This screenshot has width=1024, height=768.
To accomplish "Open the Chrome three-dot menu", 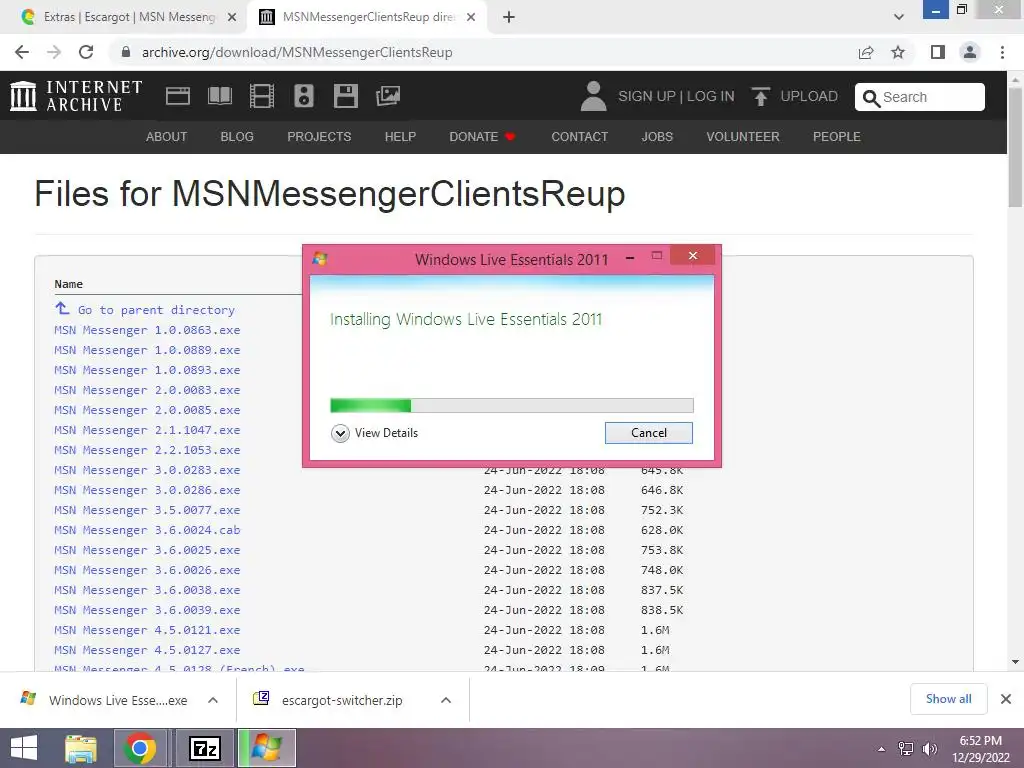I will [x=1002, y=52].
